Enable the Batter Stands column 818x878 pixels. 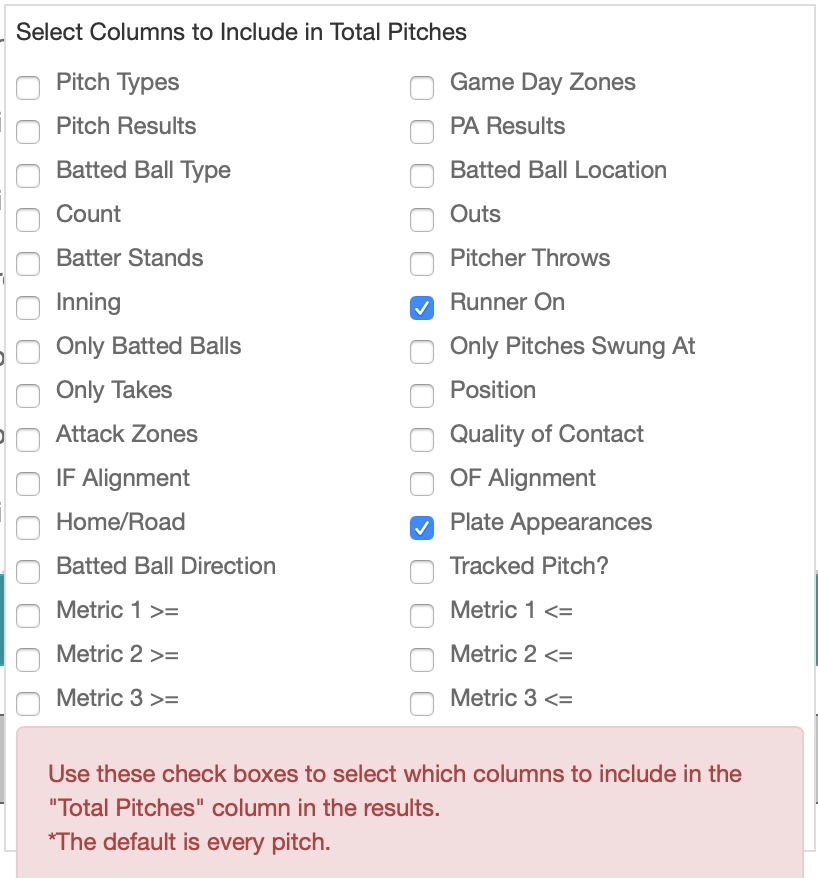click(28, 263)
